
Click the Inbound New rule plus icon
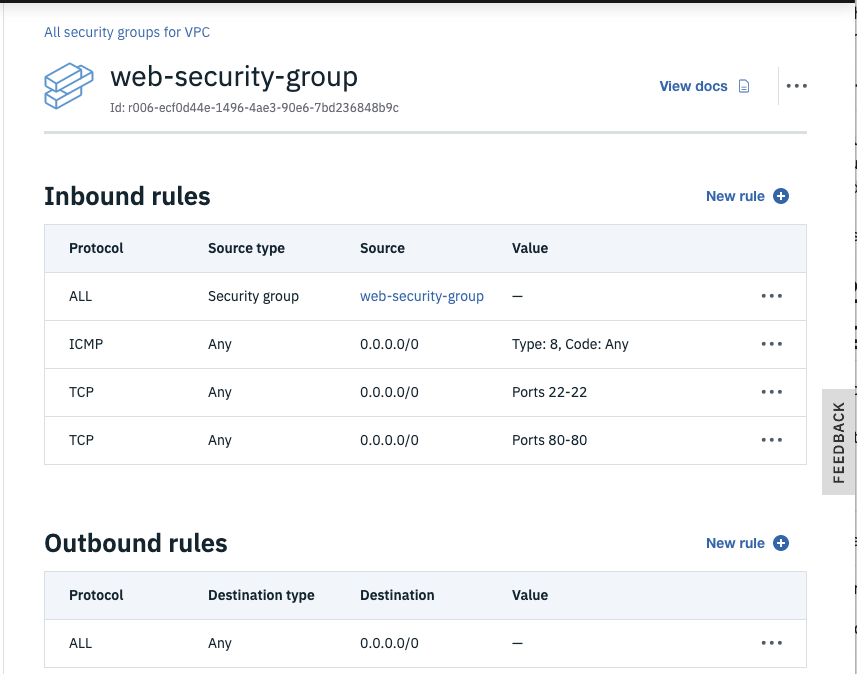[x=781, y=196]
